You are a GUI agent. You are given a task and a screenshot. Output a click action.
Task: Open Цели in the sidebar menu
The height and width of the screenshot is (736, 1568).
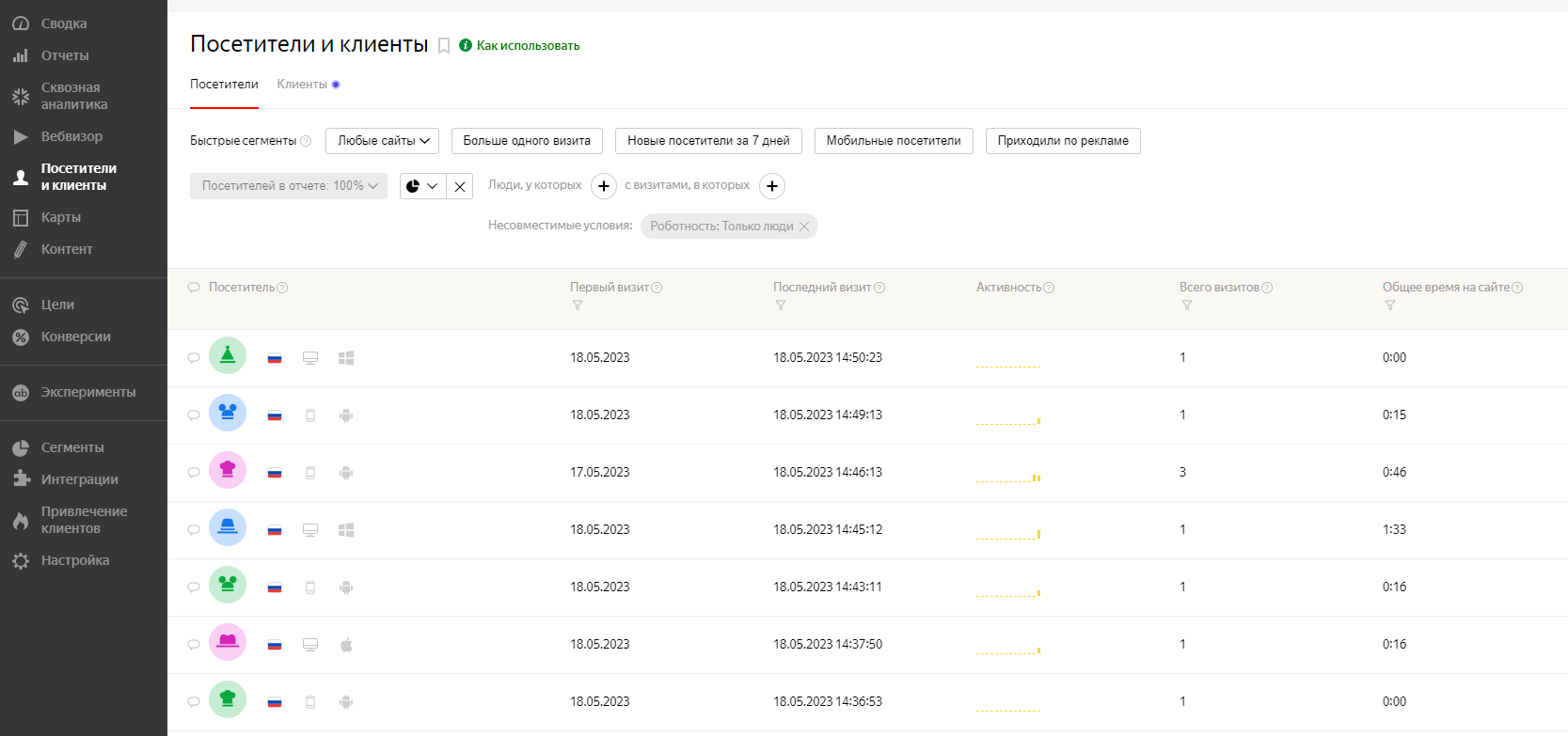click(57, 305)
